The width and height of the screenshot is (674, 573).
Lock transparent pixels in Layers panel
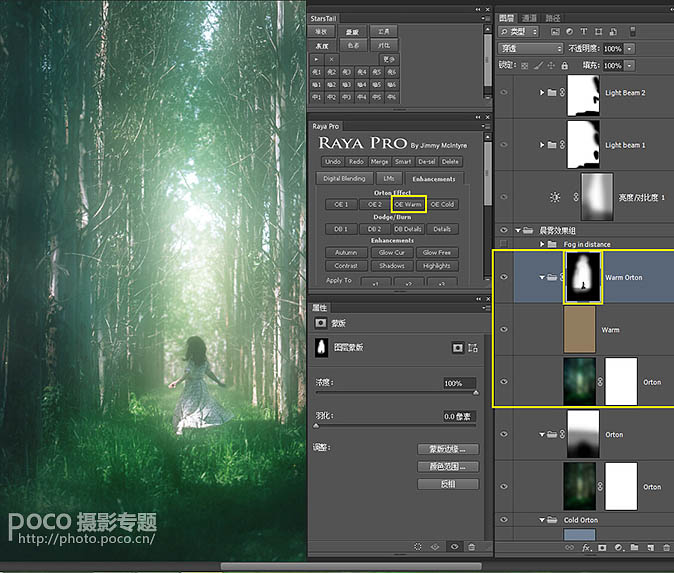point(524,66)
